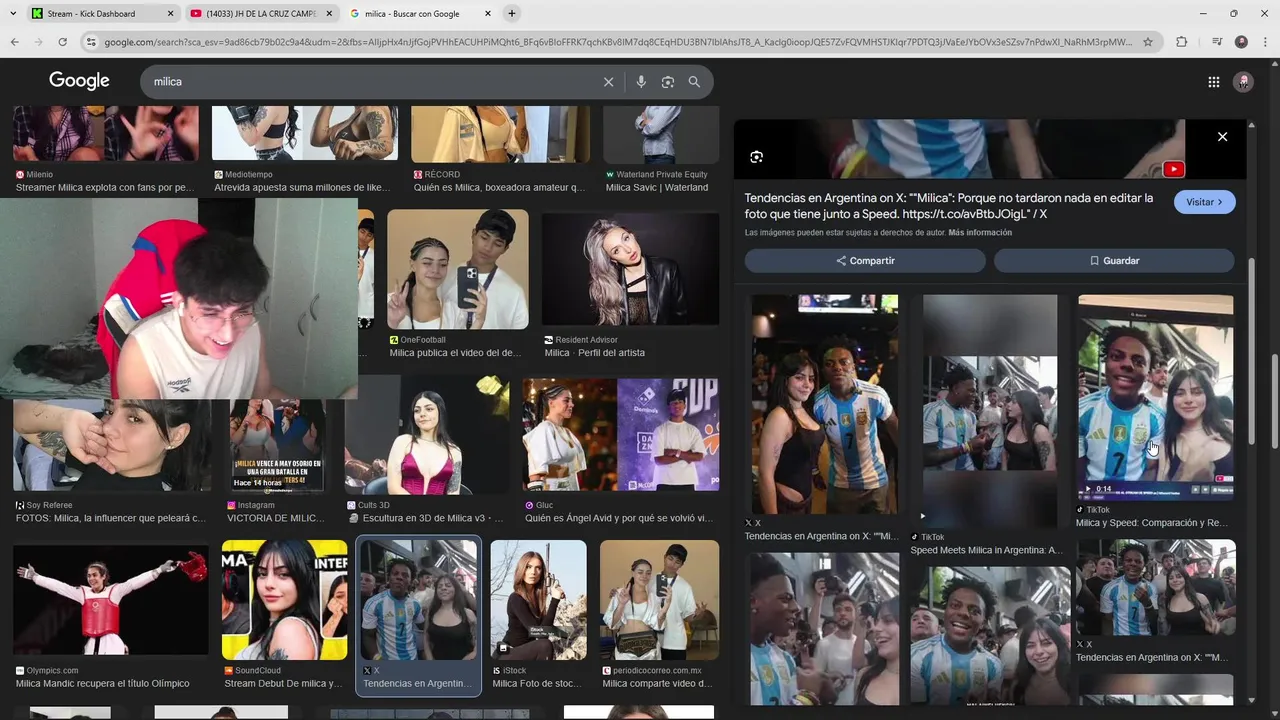Open the Chrome tab search dropdown arrow
This screenshot has width=1280, height=720.
(x=11, y=14)
